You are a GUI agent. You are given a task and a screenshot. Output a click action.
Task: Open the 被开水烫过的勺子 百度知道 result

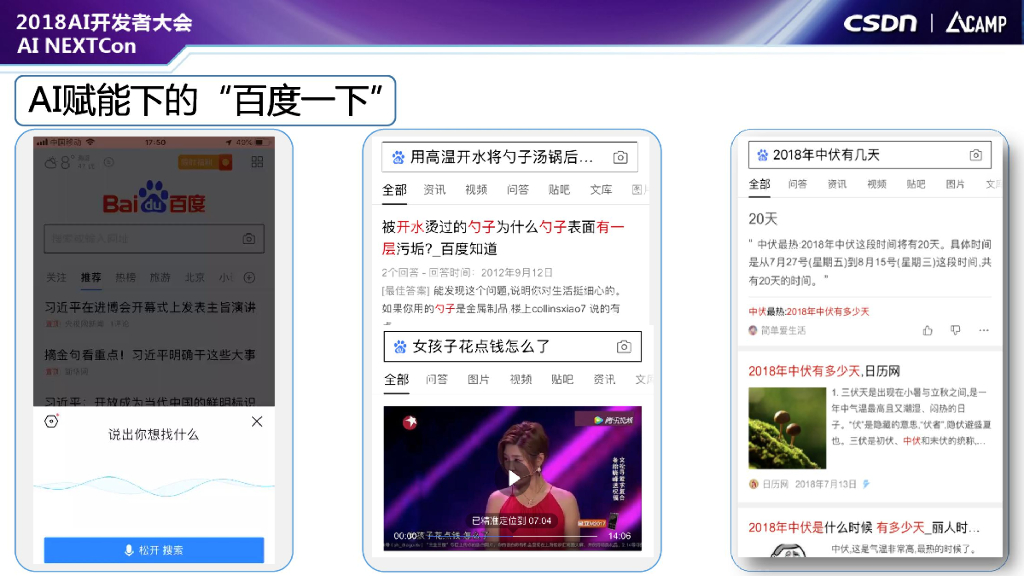[x=504, y=238]
